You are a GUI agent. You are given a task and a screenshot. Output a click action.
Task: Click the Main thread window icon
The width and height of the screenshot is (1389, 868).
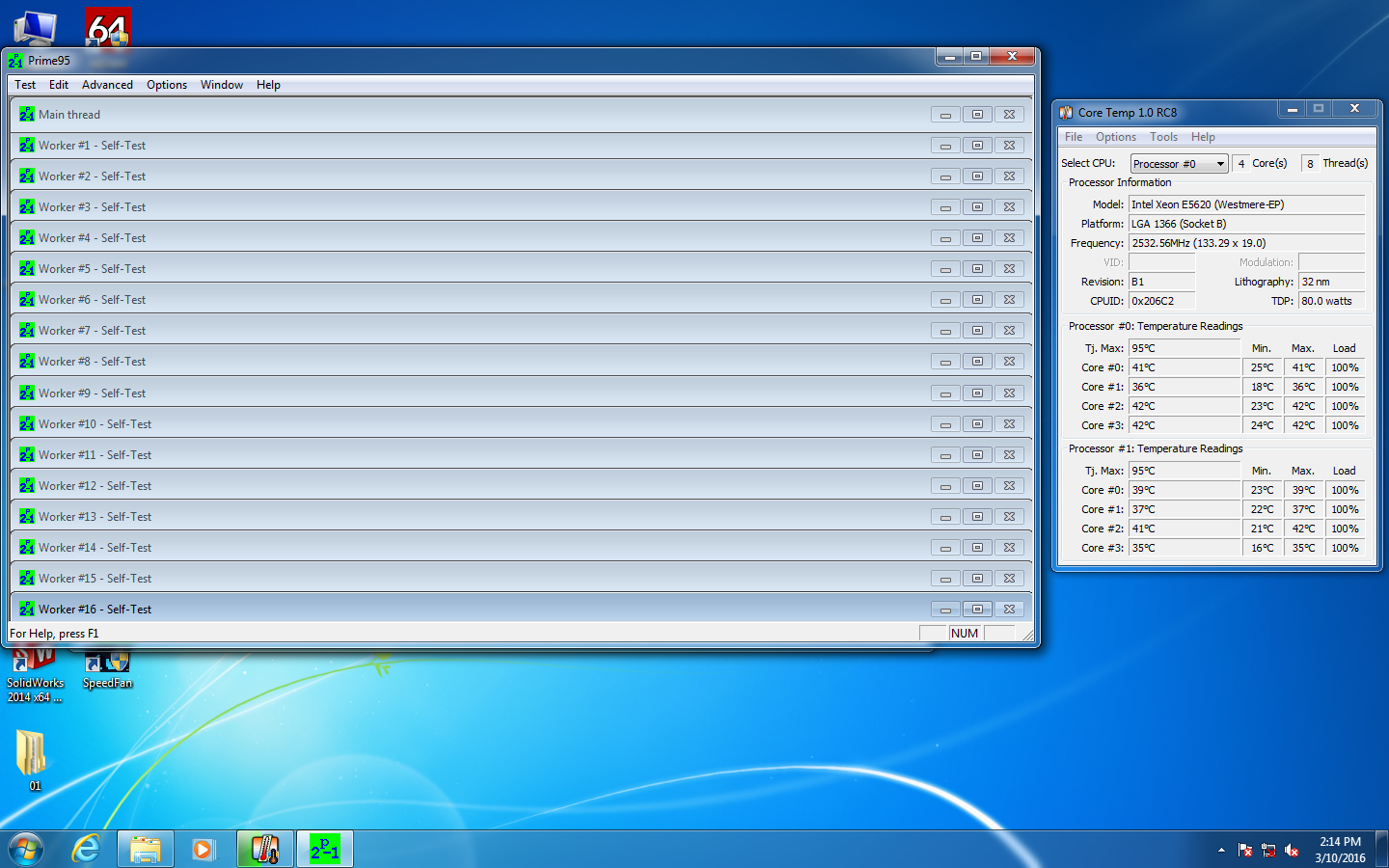27,115
